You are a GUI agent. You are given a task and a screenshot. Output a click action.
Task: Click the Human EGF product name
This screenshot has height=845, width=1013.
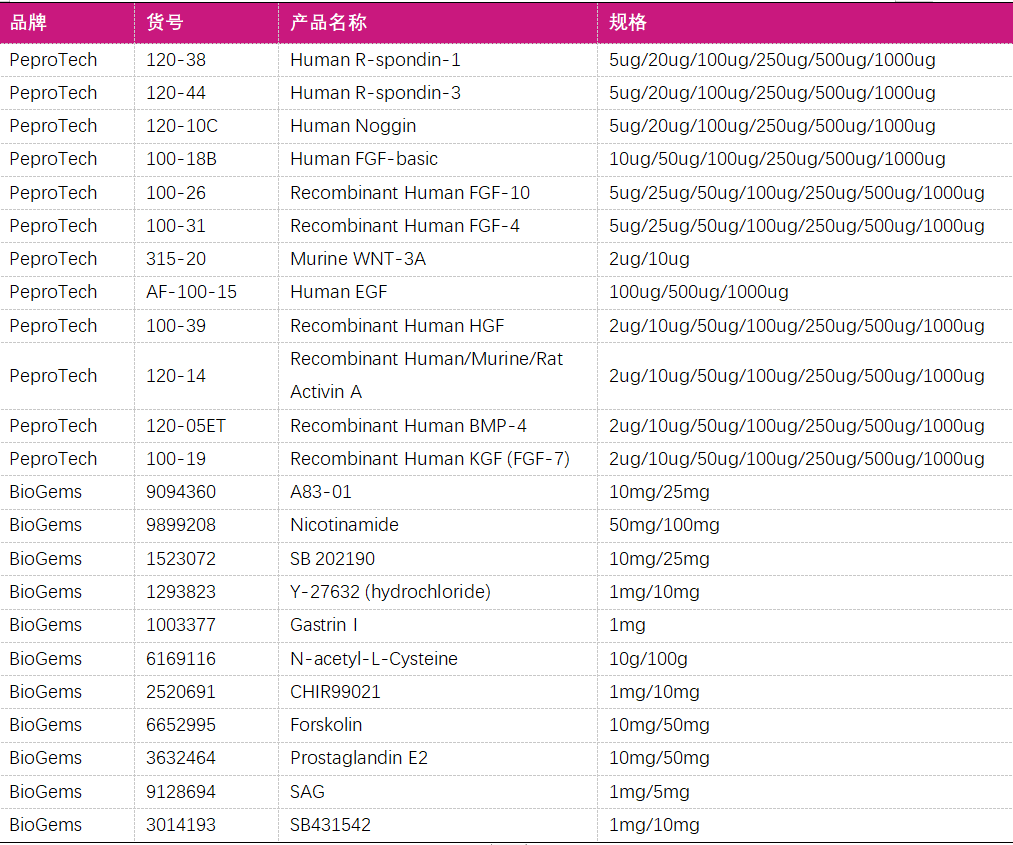tap(338, 292)
